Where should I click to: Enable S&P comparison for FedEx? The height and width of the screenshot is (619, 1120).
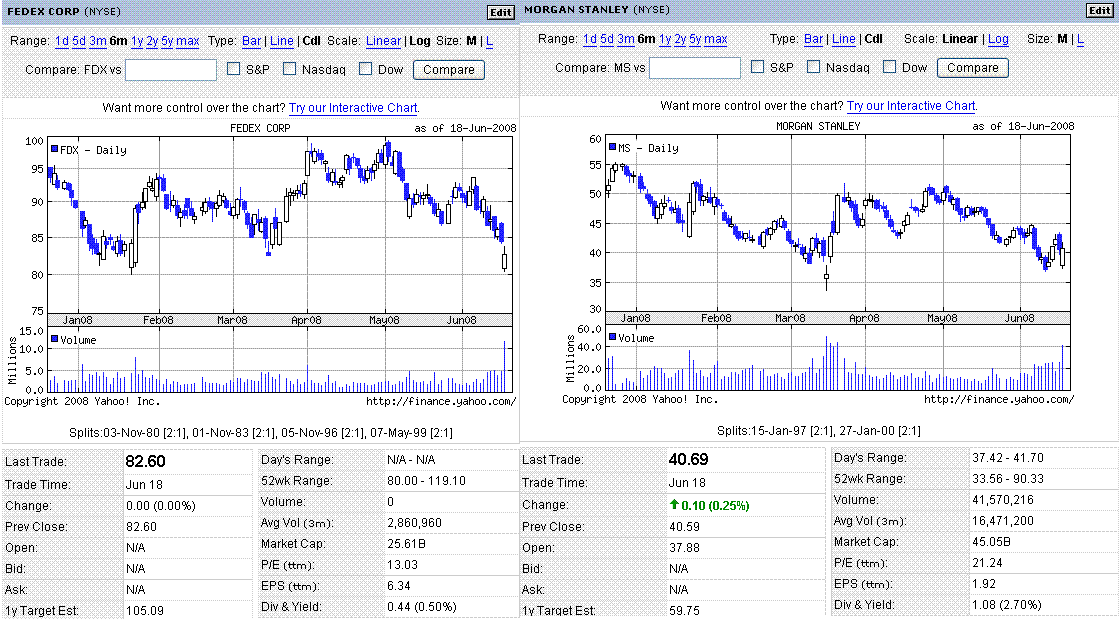[x=234, y=69]
